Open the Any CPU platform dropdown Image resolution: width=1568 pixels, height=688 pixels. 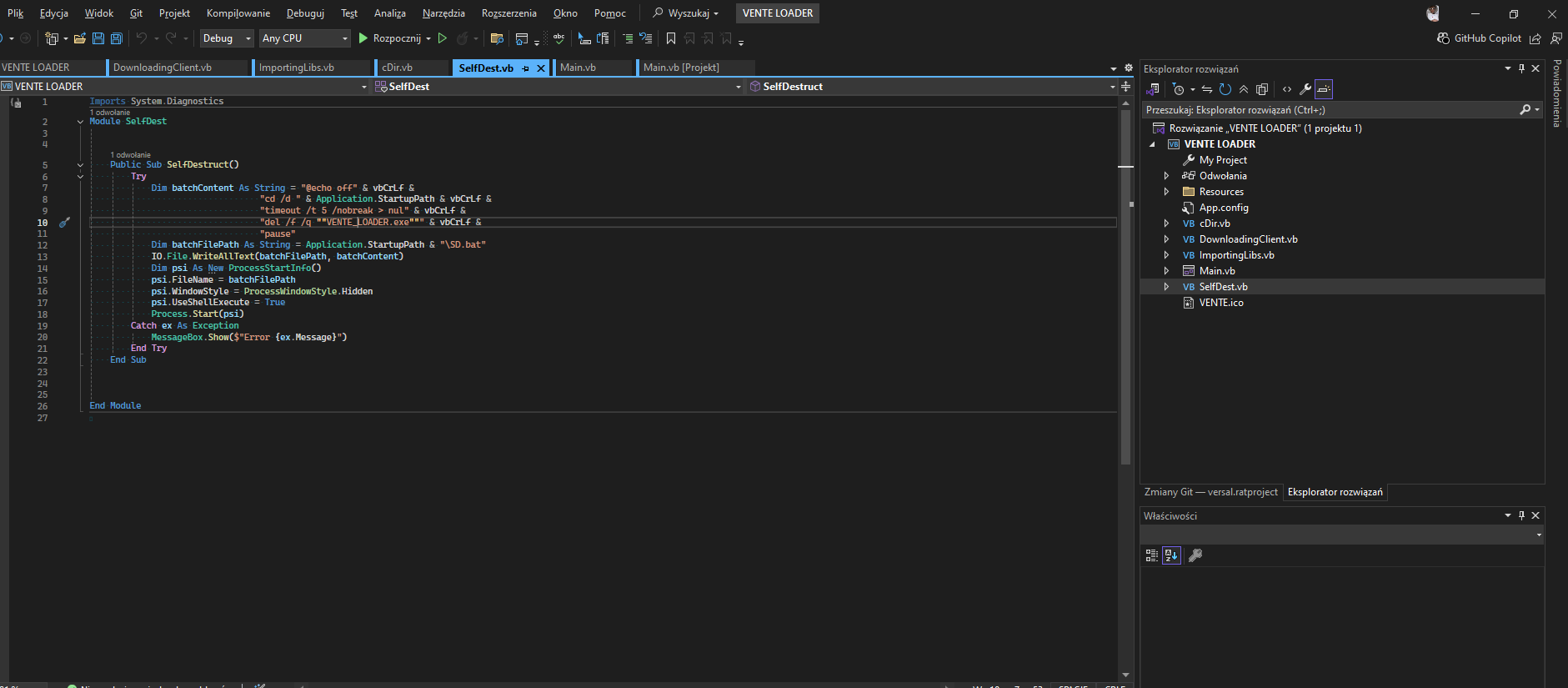tap(305, 38)
